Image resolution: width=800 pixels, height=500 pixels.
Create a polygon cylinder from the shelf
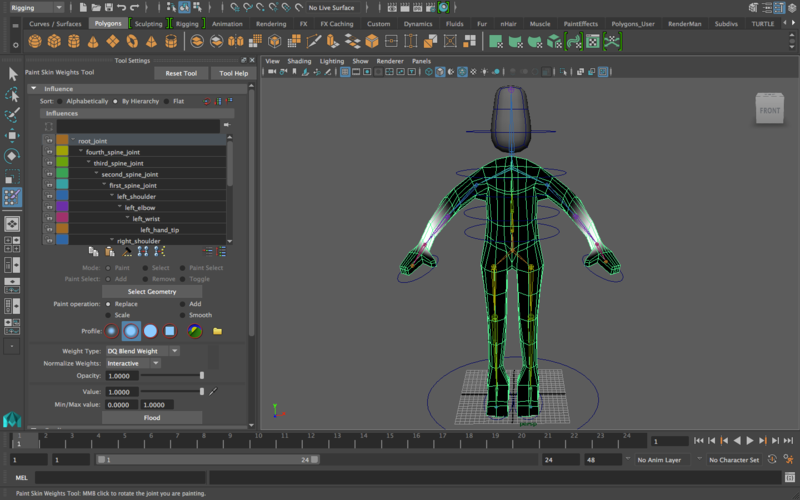tap(73, 41)
